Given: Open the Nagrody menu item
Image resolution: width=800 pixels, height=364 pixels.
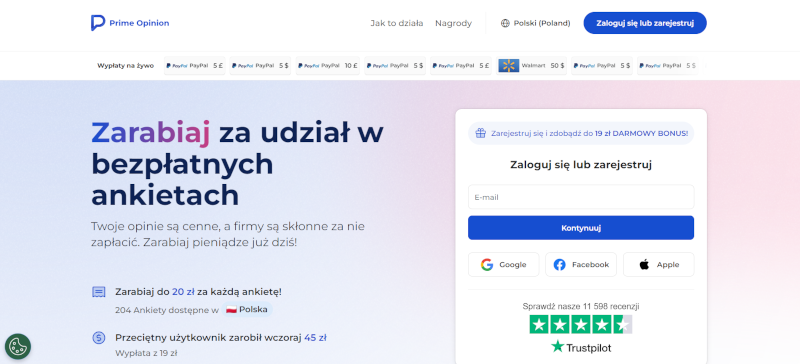Looking at the screenshot, I should (453, 23).
